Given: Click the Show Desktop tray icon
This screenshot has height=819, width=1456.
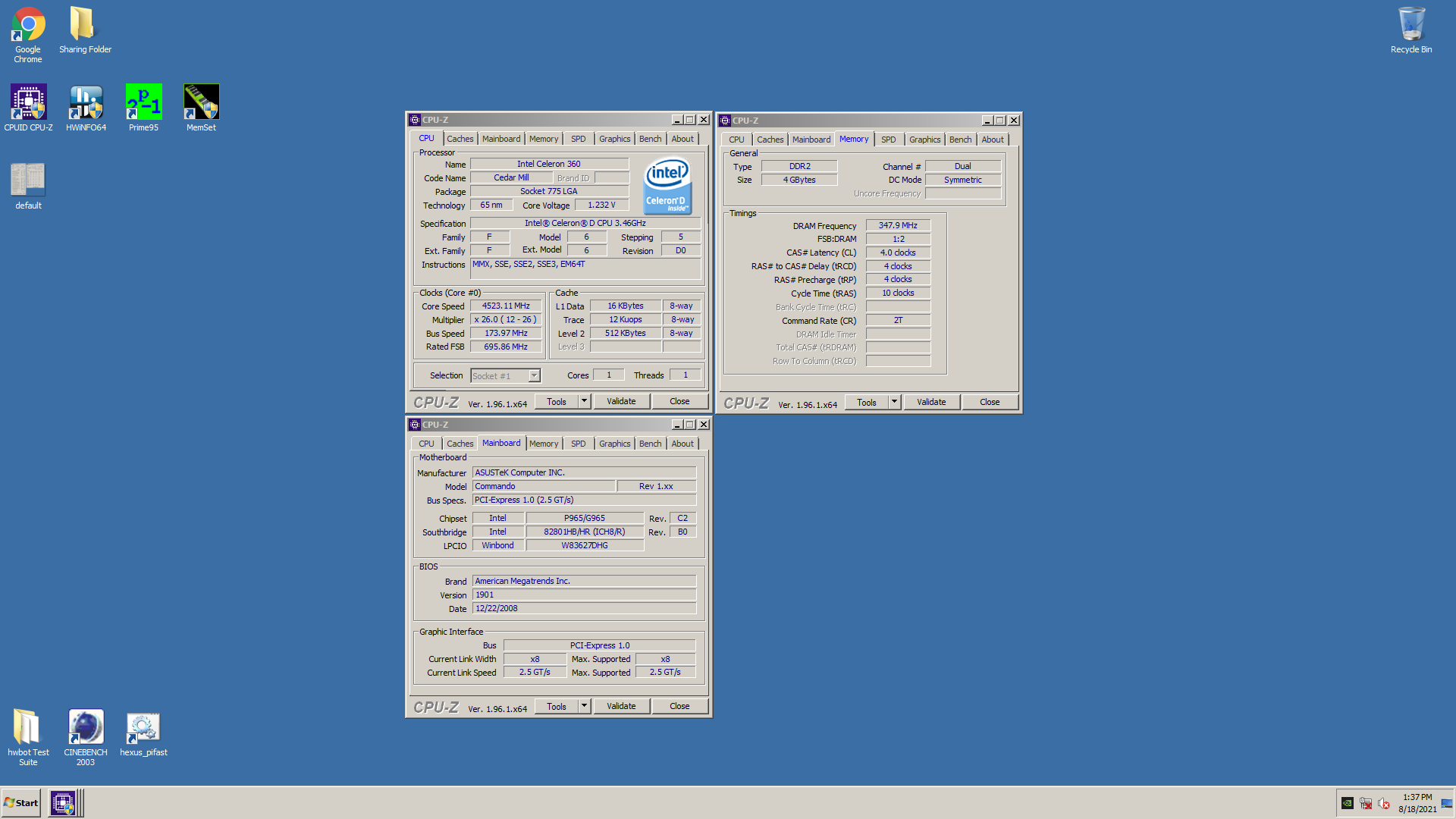Looking at the screenshot, I should click(x=1447, y=803).
